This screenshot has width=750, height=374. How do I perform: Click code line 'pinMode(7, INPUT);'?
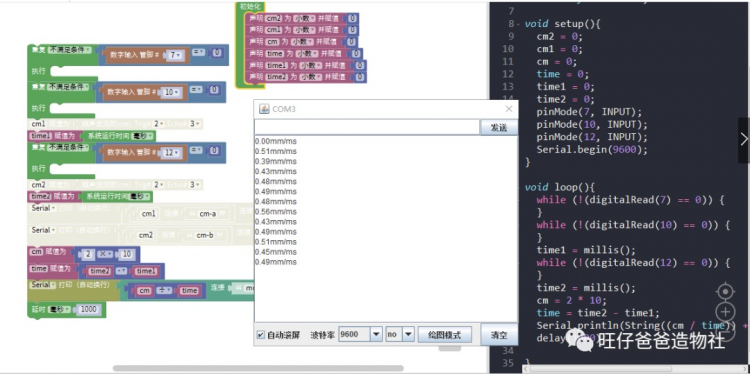pos(589,111)
